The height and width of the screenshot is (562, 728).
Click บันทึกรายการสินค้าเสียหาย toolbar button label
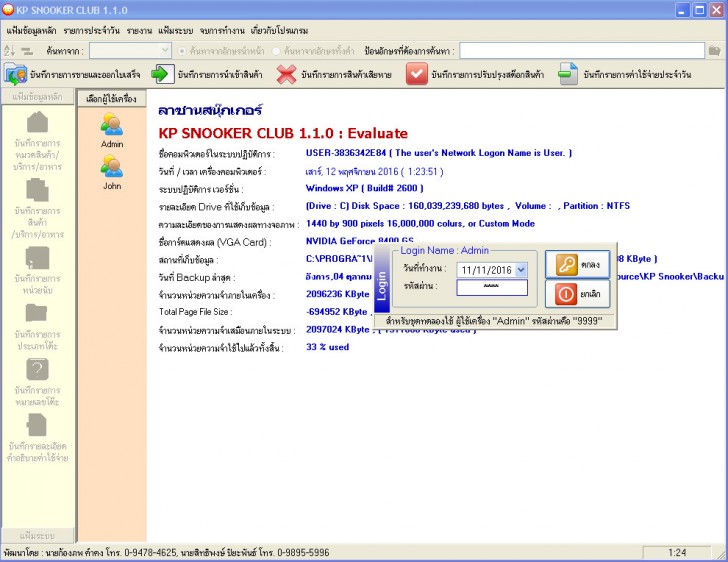(346, 74)
